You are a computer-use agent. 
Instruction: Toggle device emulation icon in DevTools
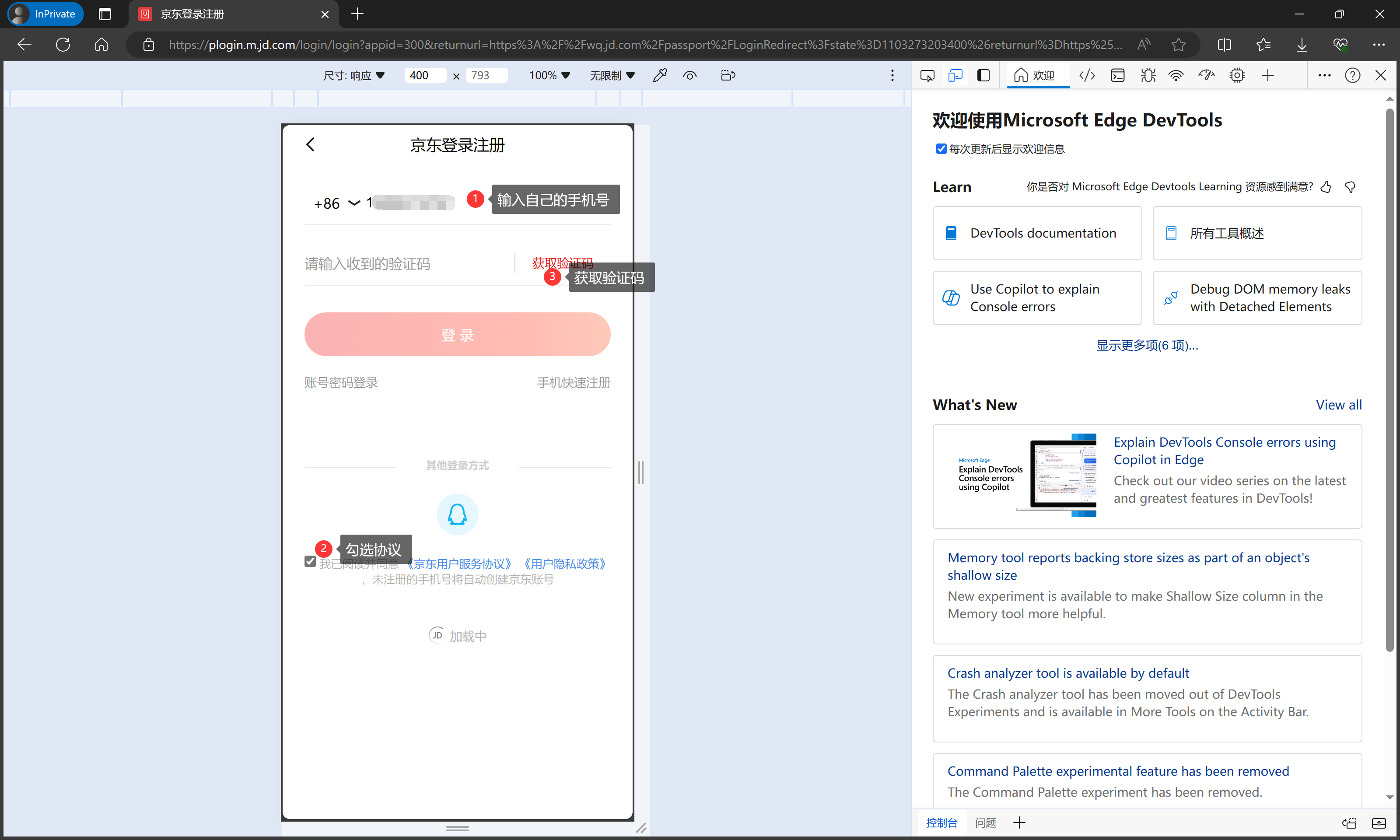[955, 75]
